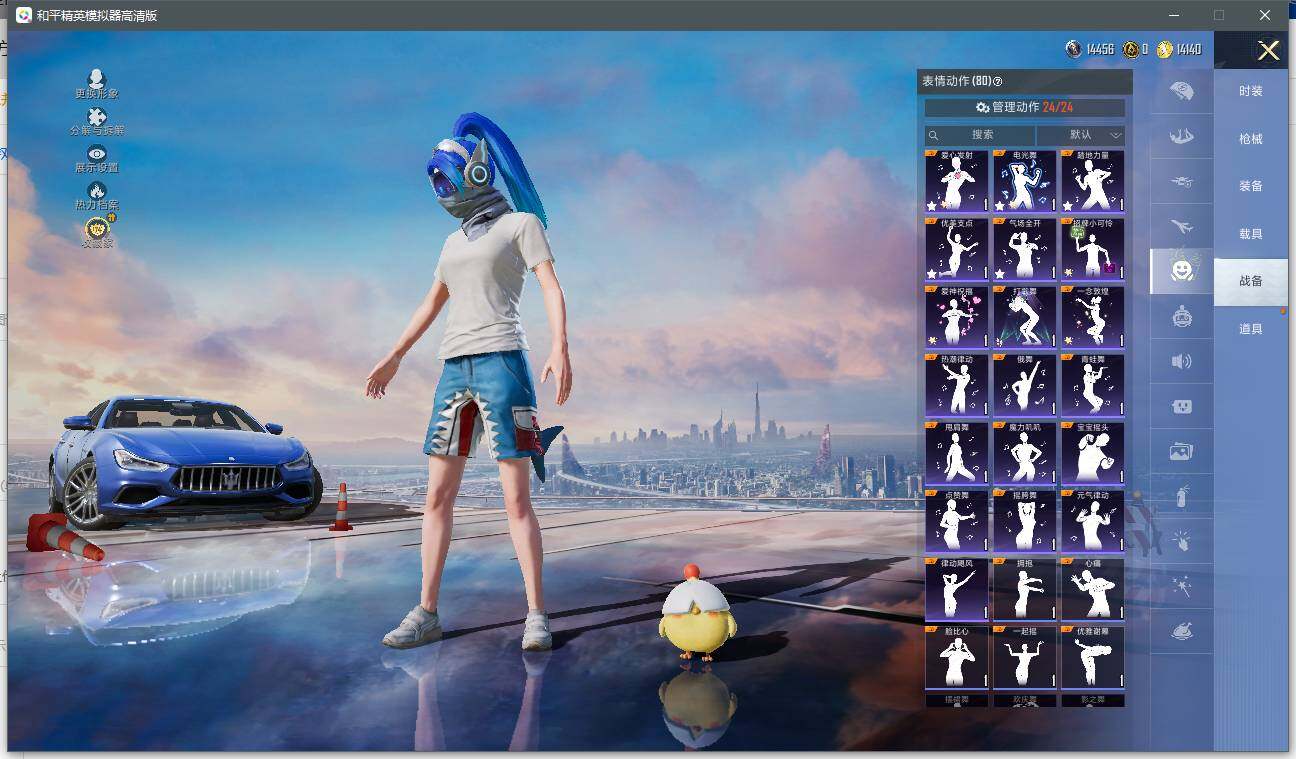1296x759 pixels.
Task: Select the 热潮律动 emote
Action: coord(957,386)
